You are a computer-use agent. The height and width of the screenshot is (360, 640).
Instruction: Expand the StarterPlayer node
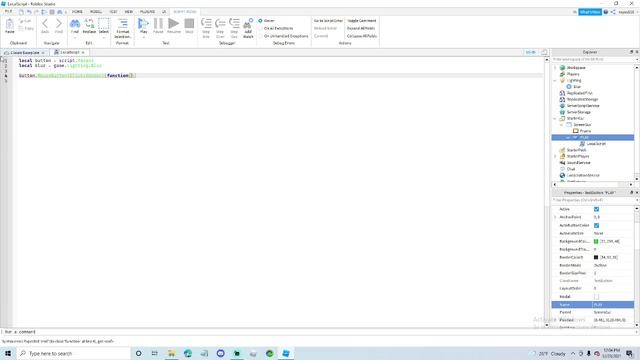pos(555,156)
